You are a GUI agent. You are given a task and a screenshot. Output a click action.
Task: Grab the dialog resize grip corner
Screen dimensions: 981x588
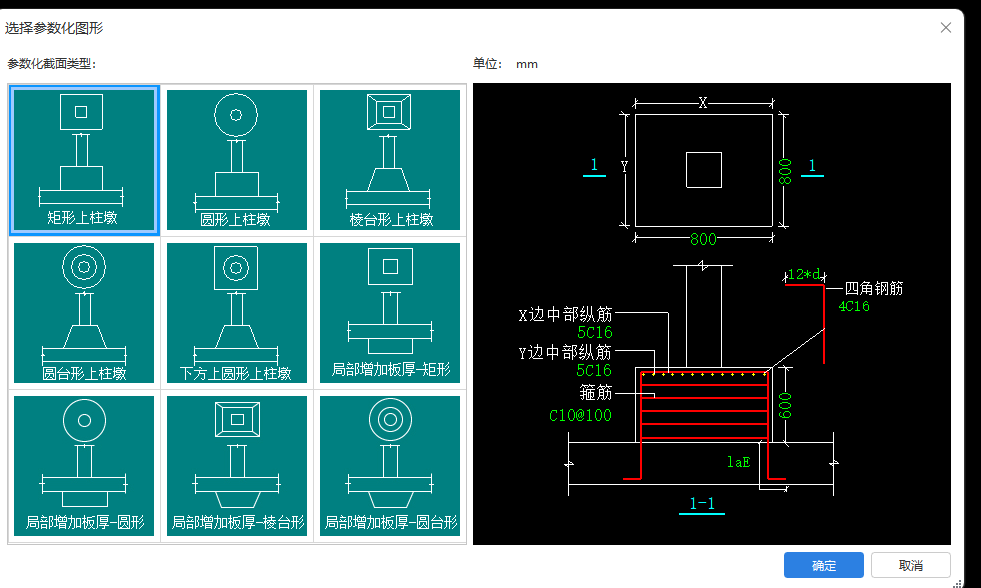pos(958,583)
